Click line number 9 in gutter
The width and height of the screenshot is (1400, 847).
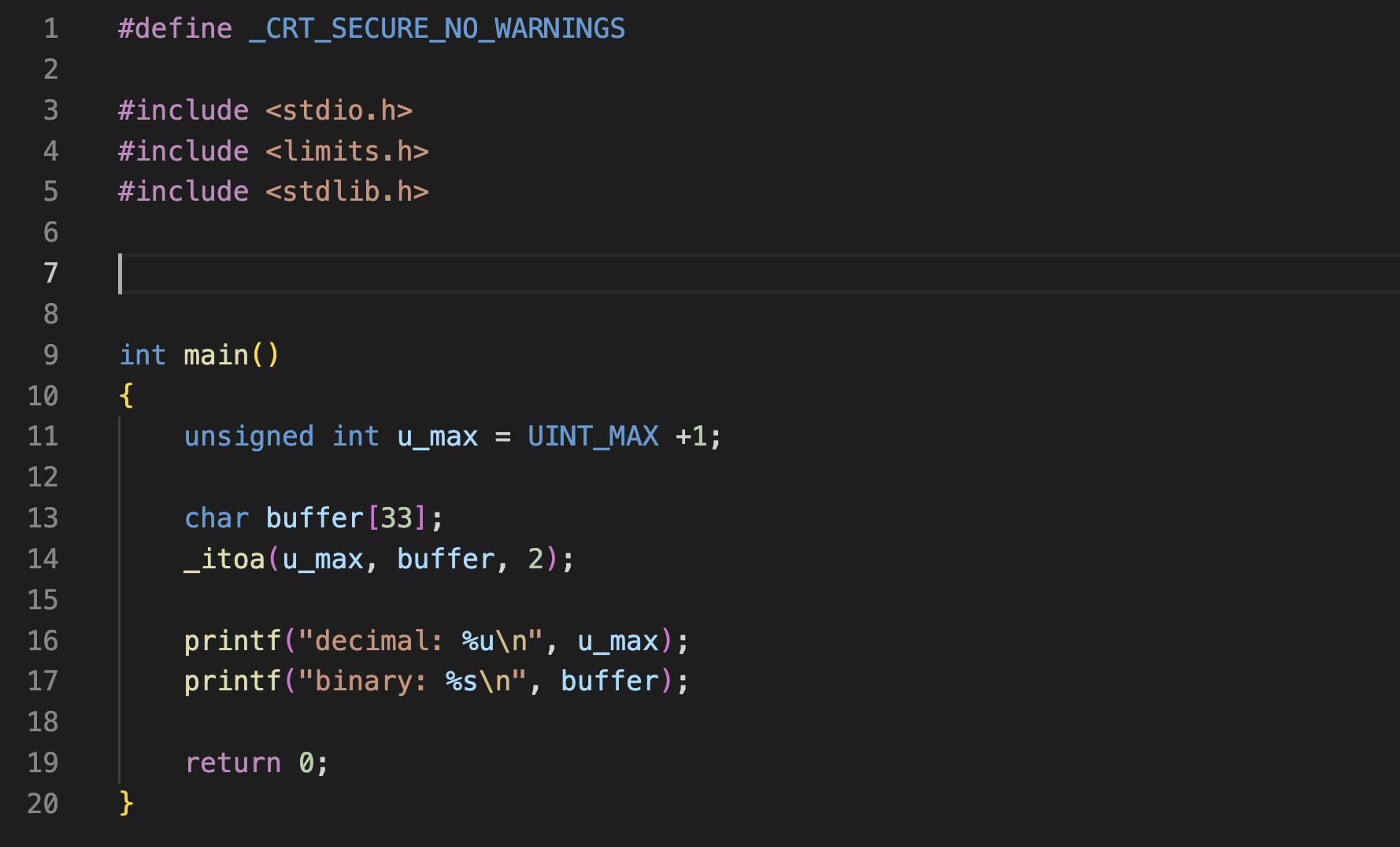pos(51,355)
